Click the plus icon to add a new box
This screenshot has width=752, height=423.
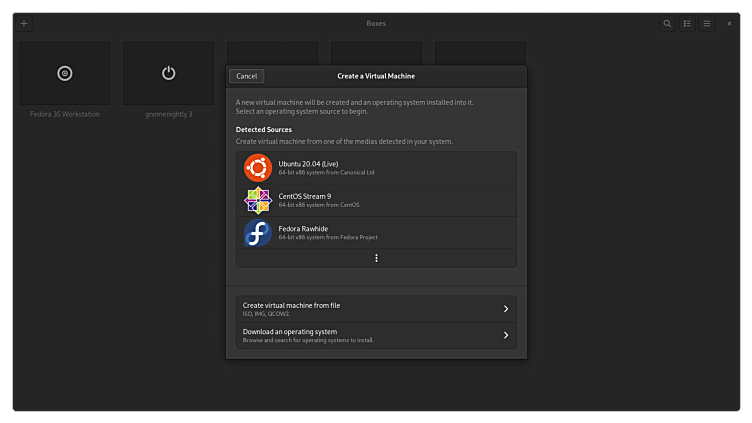point(24,23)
